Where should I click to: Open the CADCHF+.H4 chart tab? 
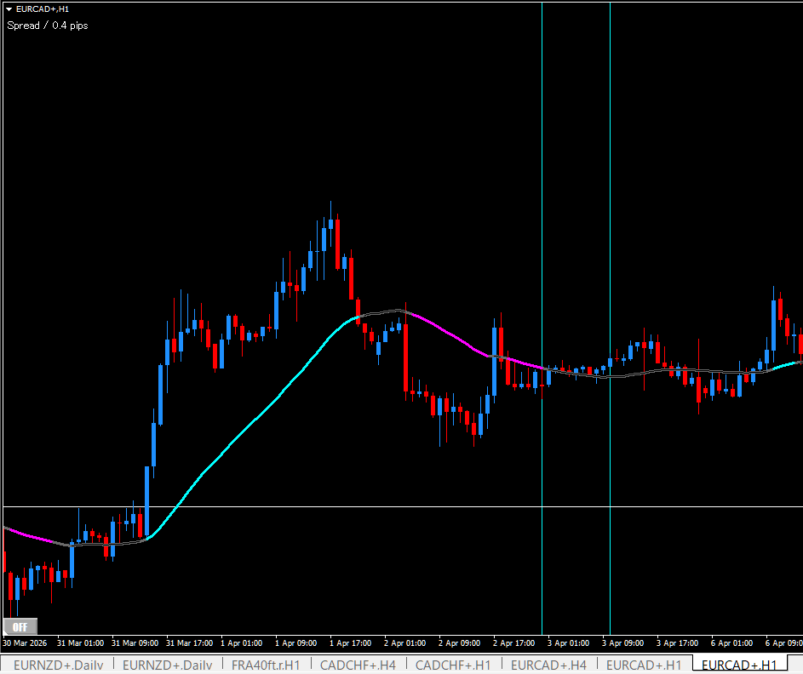[x=357, y=665]
